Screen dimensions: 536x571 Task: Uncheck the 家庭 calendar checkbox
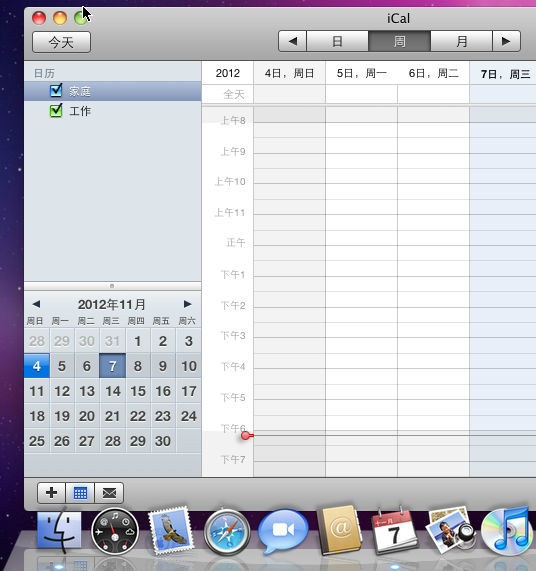pos(56,90)
